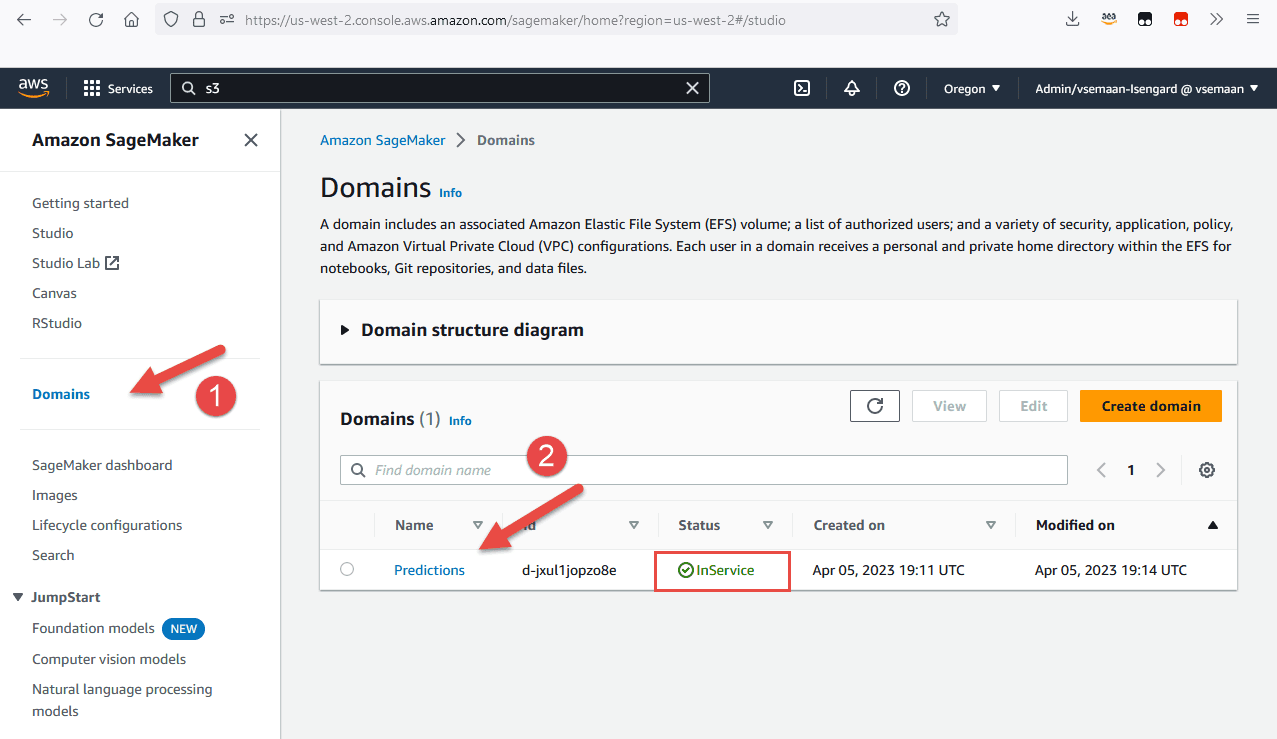Screen dimensions: 1277x739
Task: Open the notifications bell icon
Action: [x=852, y=88]
